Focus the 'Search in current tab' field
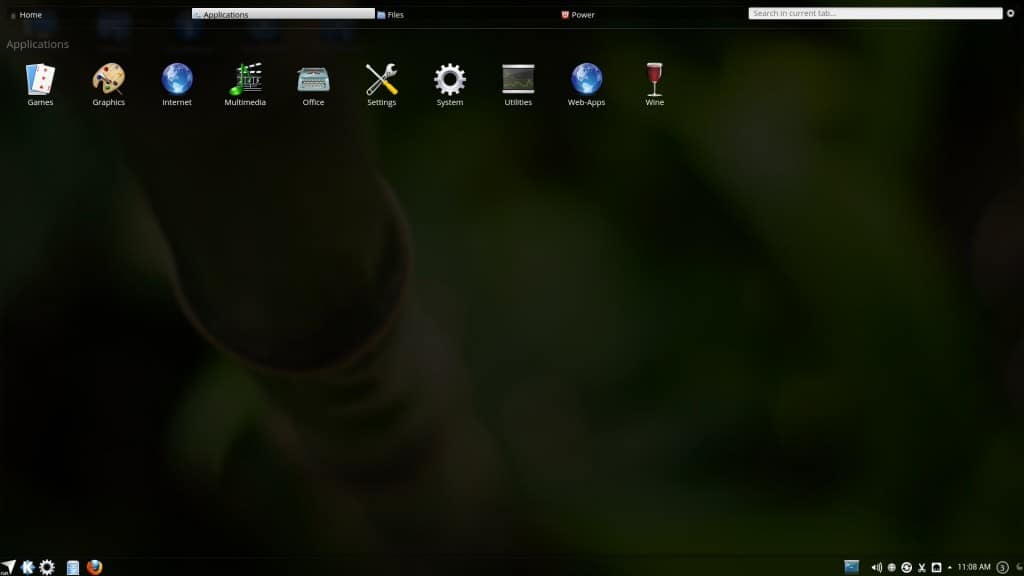The image size is (1024, 576). (874, 14)
